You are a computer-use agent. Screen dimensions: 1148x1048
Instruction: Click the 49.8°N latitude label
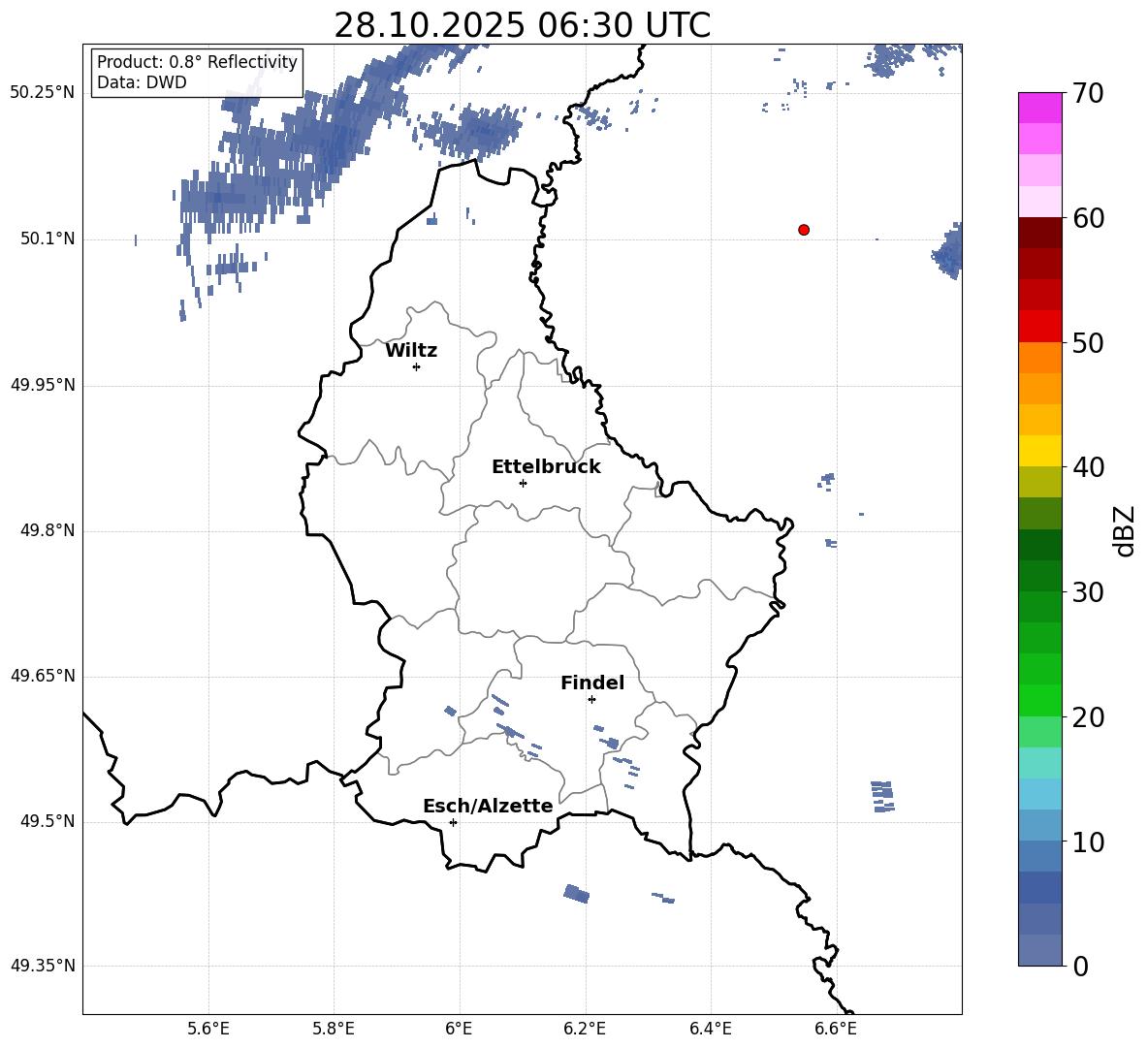pyautogui.click(x=48, y=530)
